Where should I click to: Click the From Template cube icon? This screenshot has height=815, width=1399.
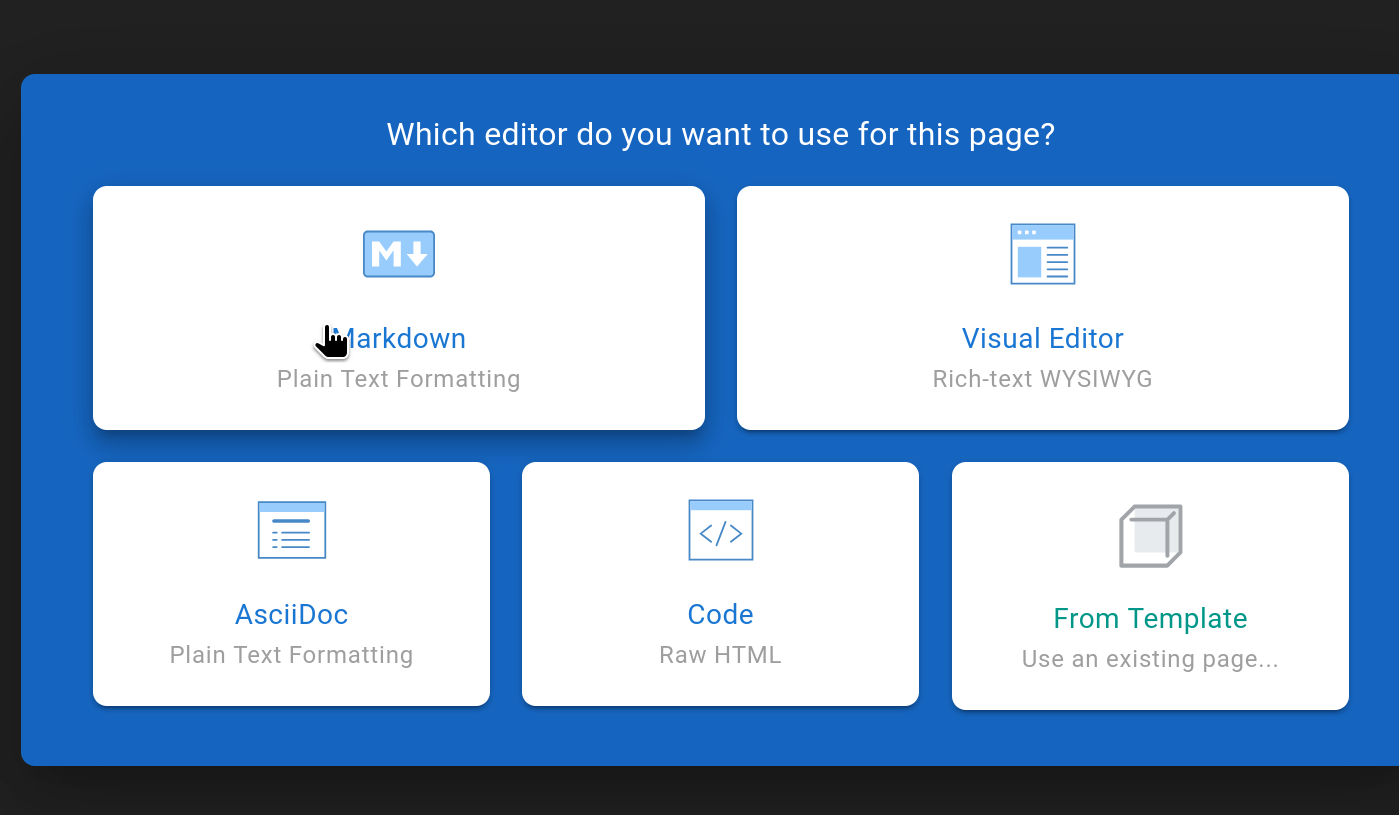(1150, 536)
